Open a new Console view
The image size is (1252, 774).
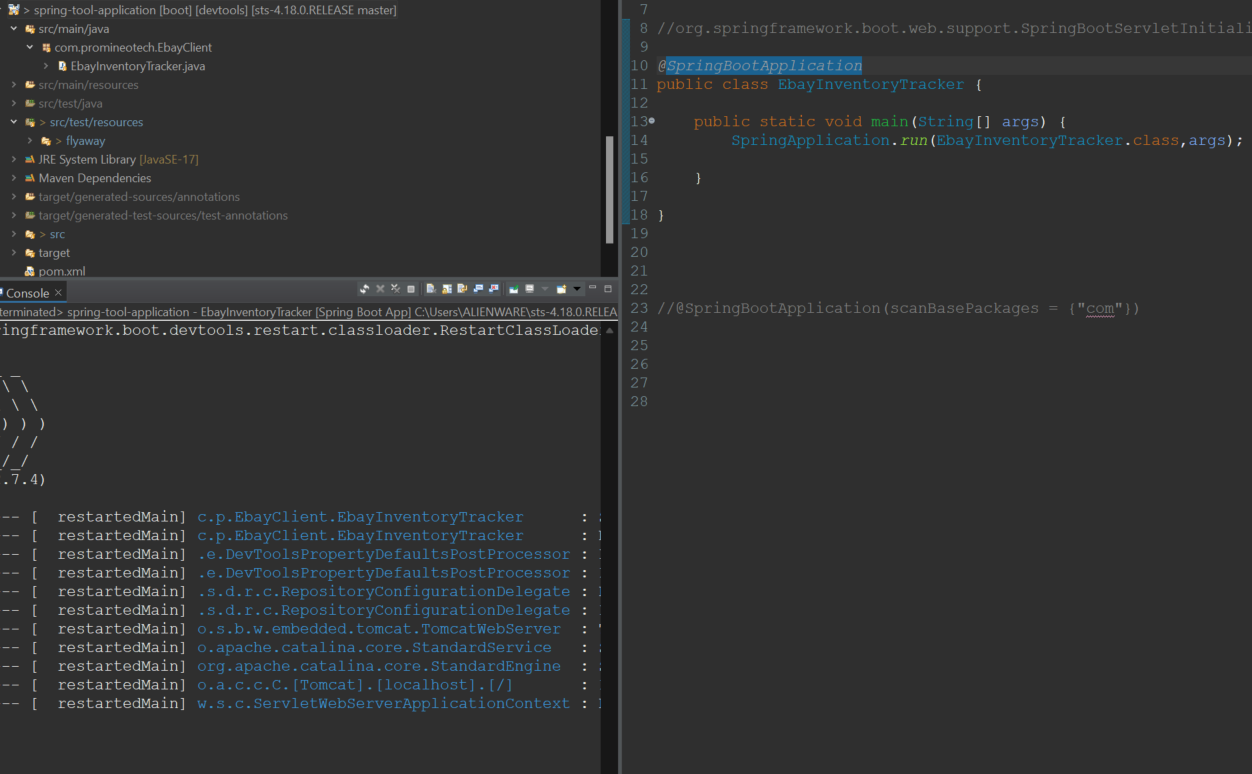pos(561,288)
